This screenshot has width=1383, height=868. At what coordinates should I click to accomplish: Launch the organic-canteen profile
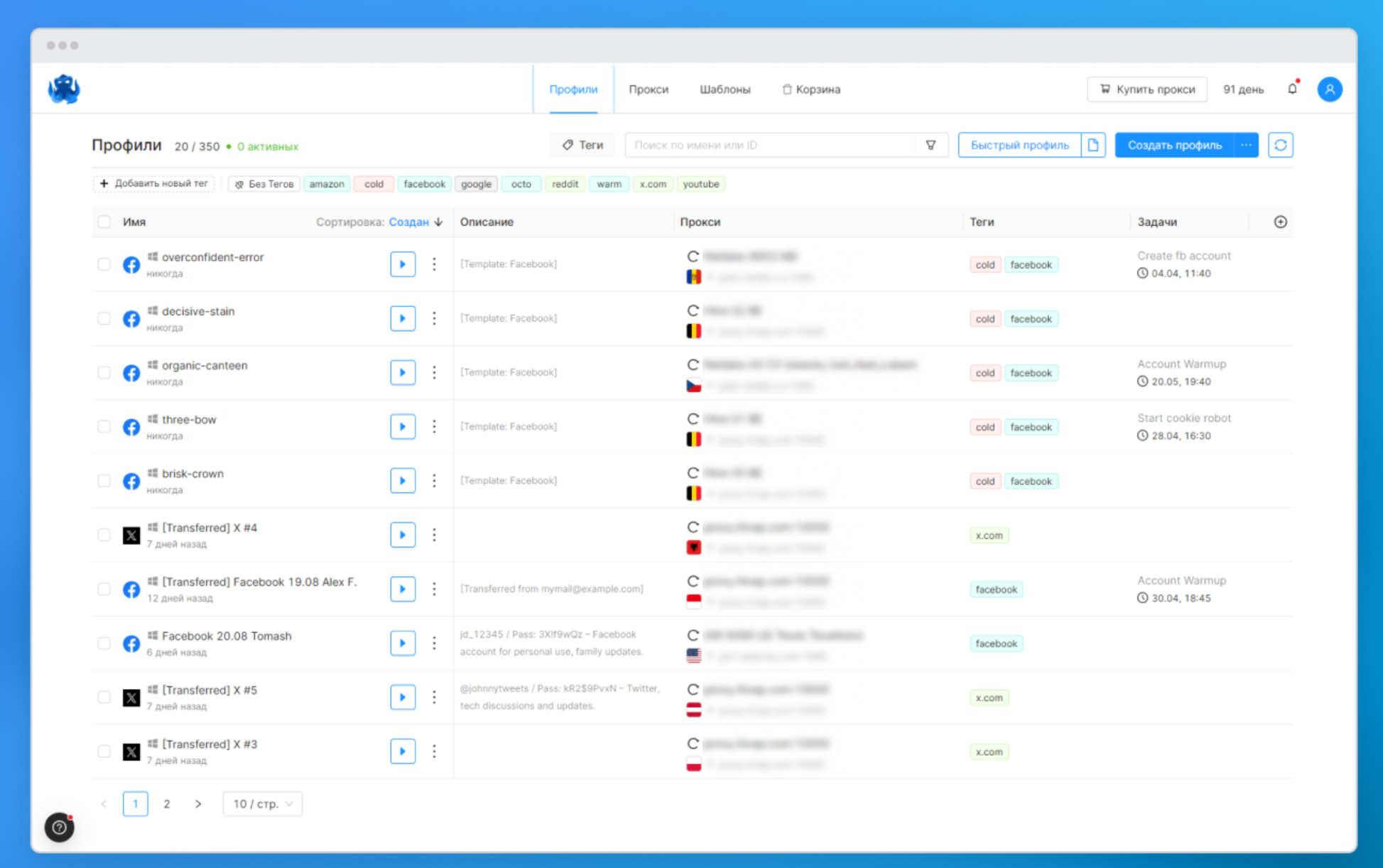pyautogui.click(x=403, y=372)
